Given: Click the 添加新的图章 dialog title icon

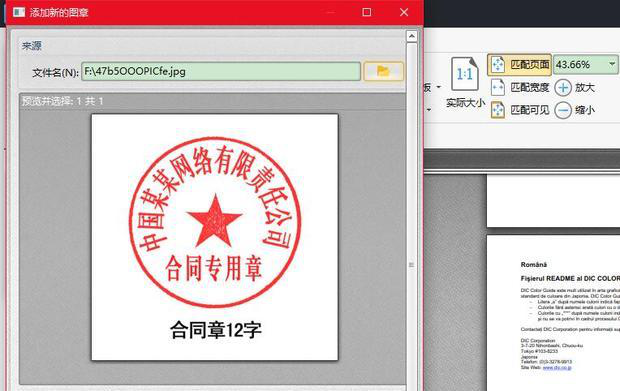Looking at the screenshot, I should click(x=19, y=12).
